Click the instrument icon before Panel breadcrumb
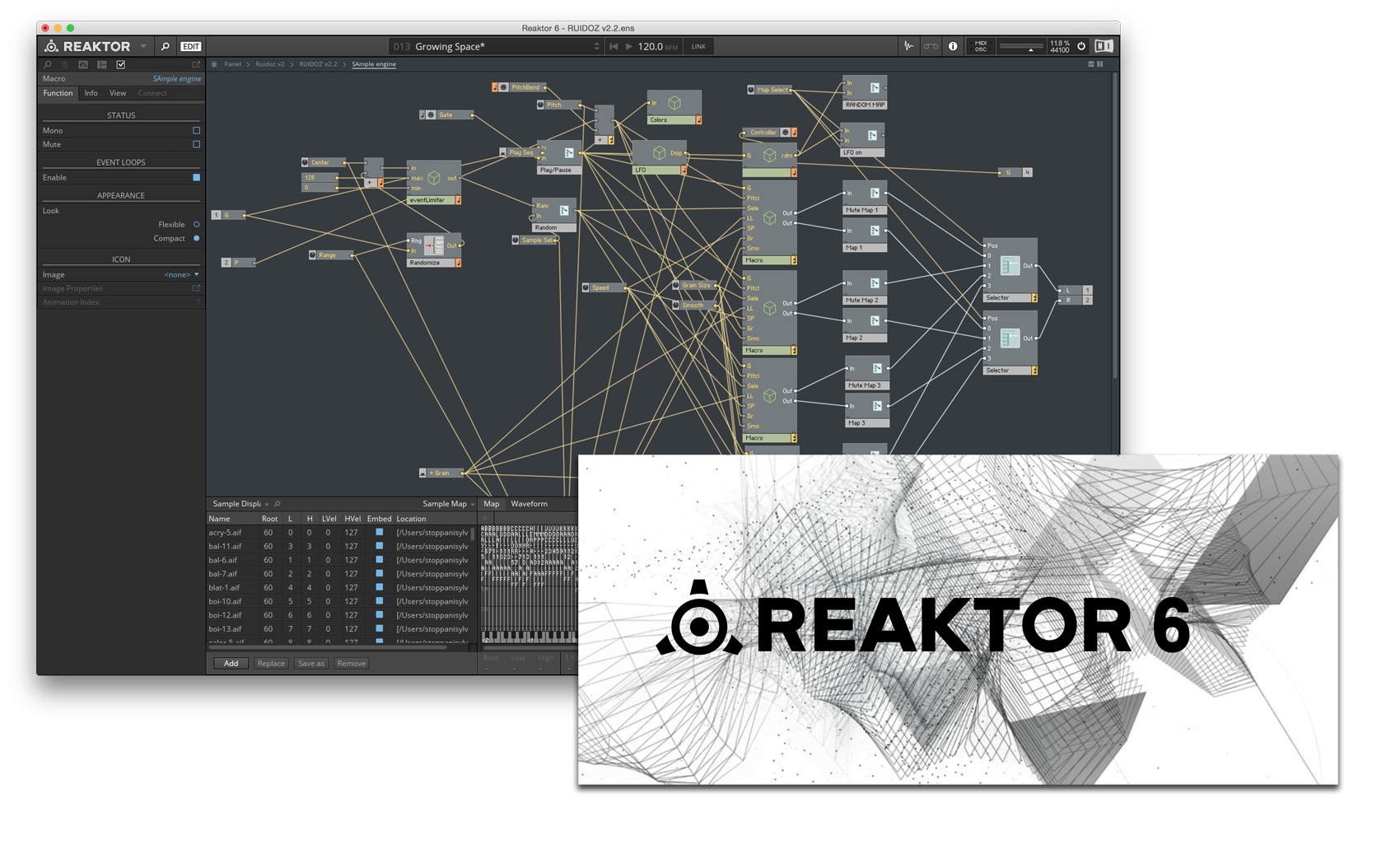 point(214,64)
